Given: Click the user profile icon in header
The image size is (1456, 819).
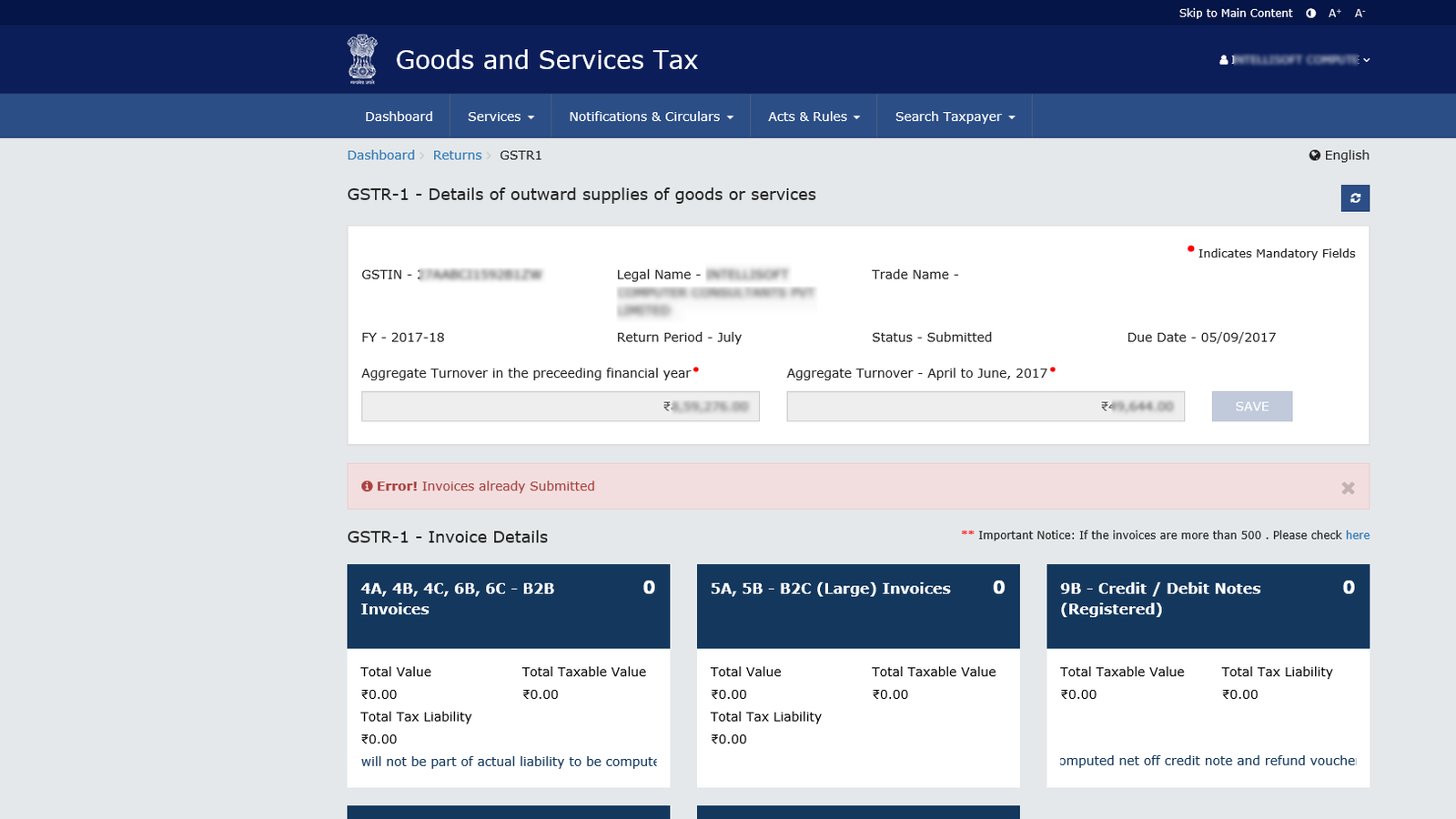Looking at the screenshot, I should 1223,60.
